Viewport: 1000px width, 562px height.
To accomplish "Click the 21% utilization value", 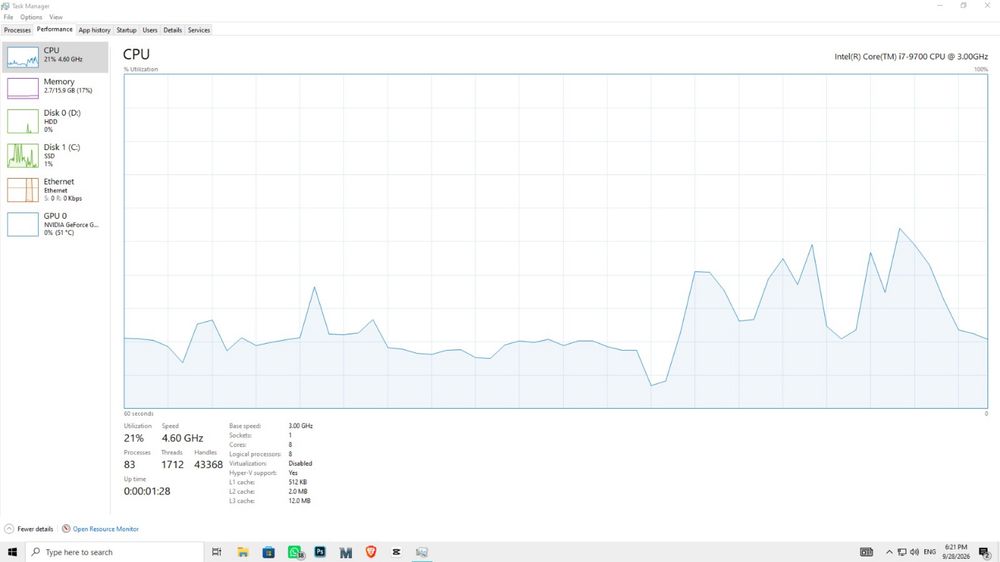I will click(134, 438).
